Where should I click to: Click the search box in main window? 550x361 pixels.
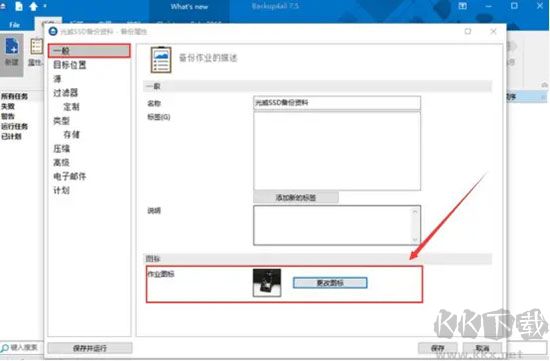[x=22, y=348]
